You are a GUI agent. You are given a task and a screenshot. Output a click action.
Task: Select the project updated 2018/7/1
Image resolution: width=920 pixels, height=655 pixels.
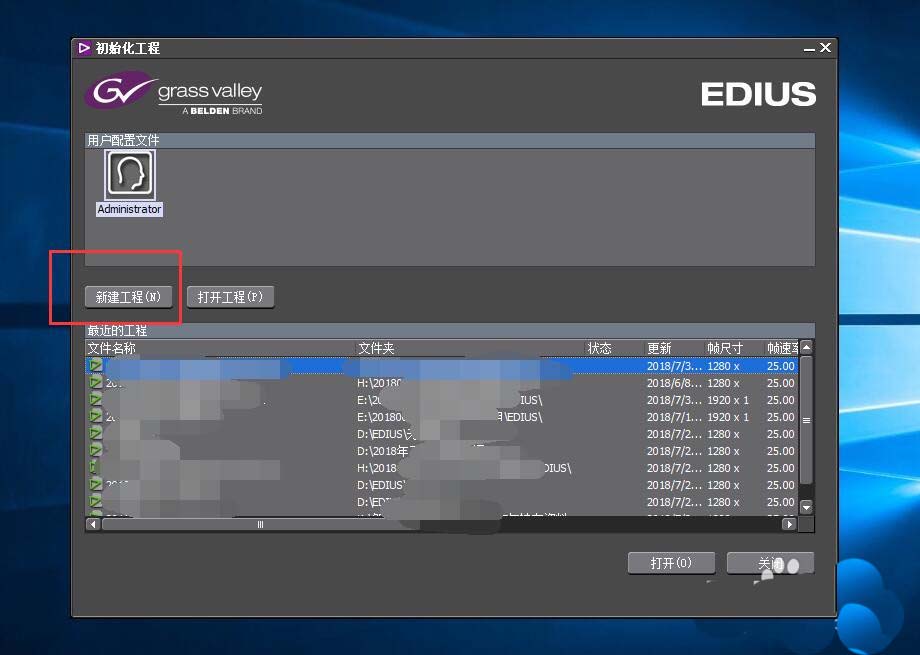(x=442, y=417)
